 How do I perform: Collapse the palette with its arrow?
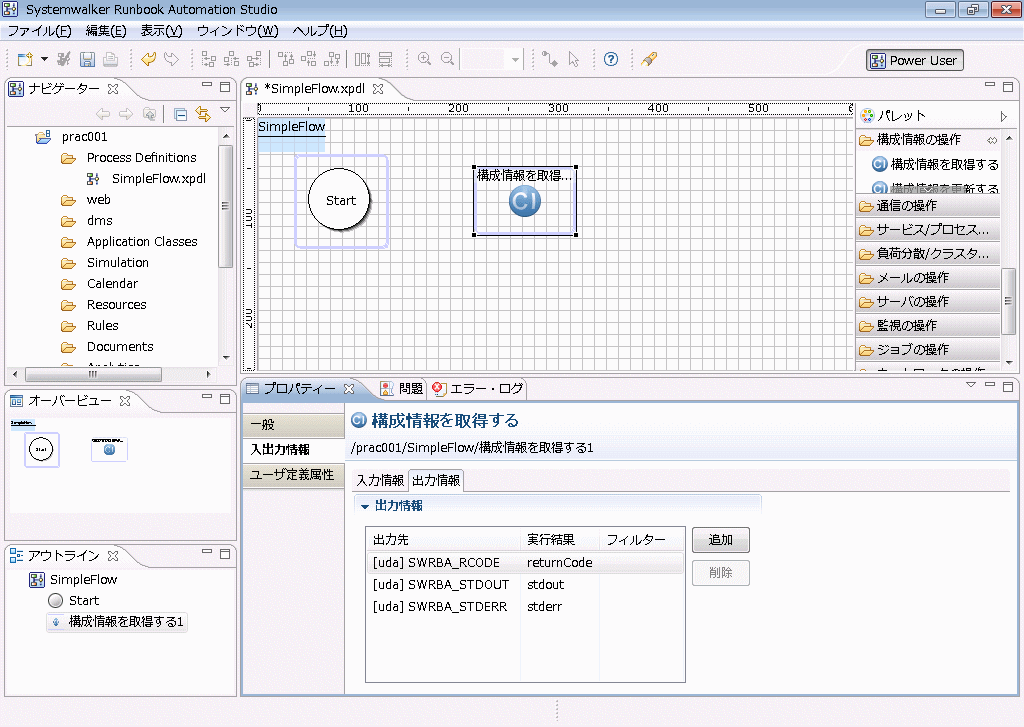1004,116
